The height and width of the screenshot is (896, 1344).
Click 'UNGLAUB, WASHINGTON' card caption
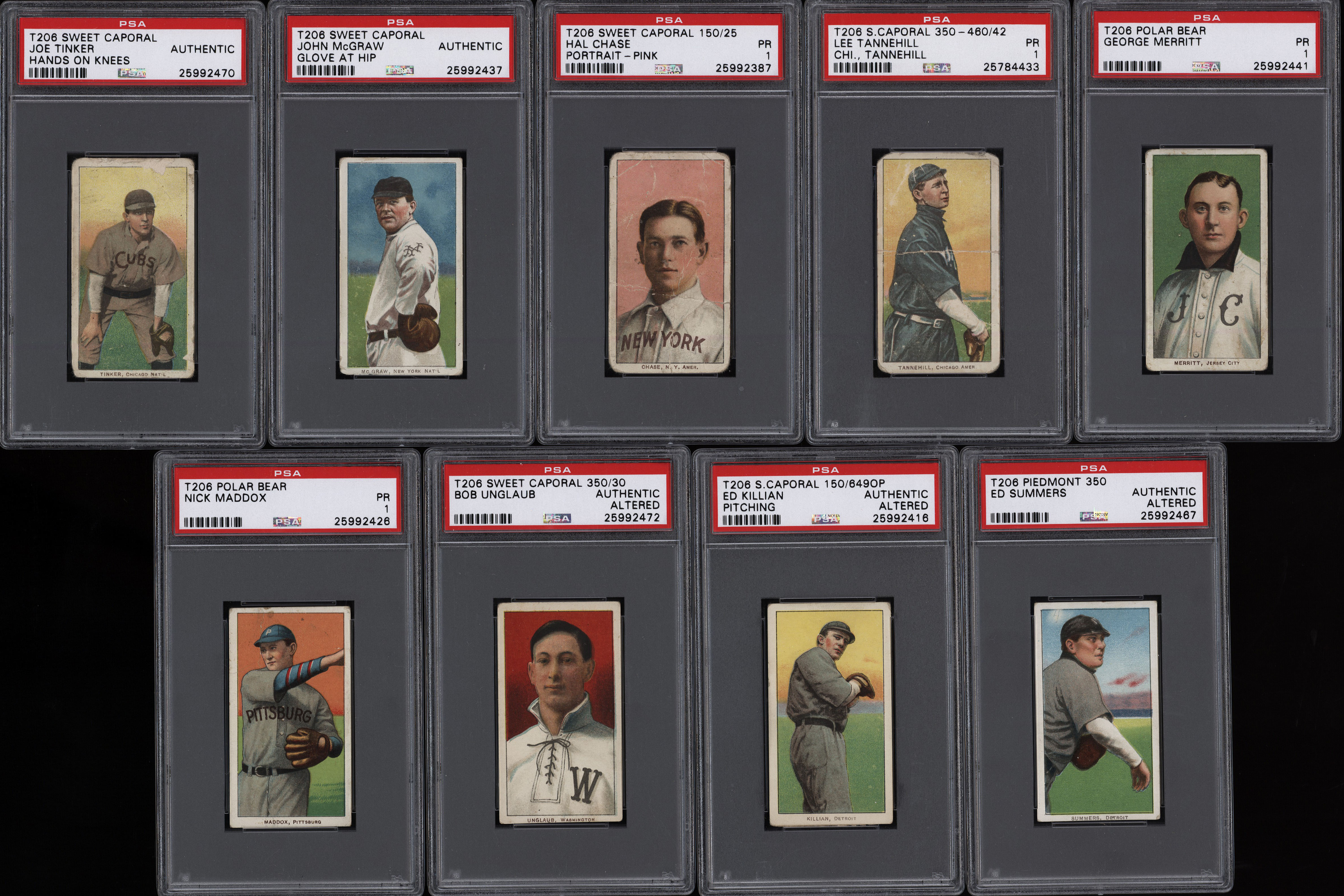561,819
